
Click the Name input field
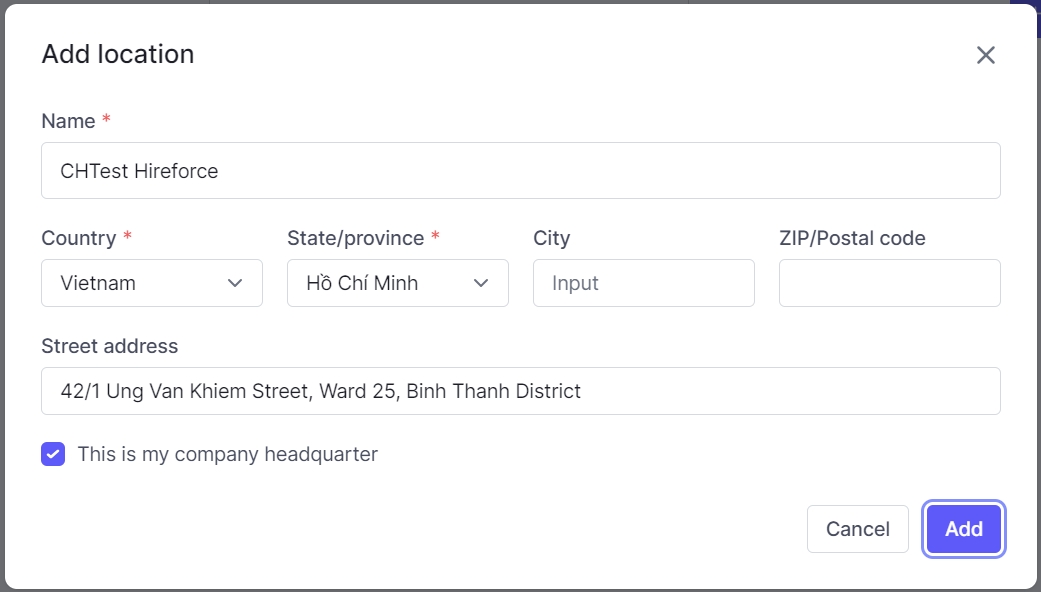(x=520, y=171)
